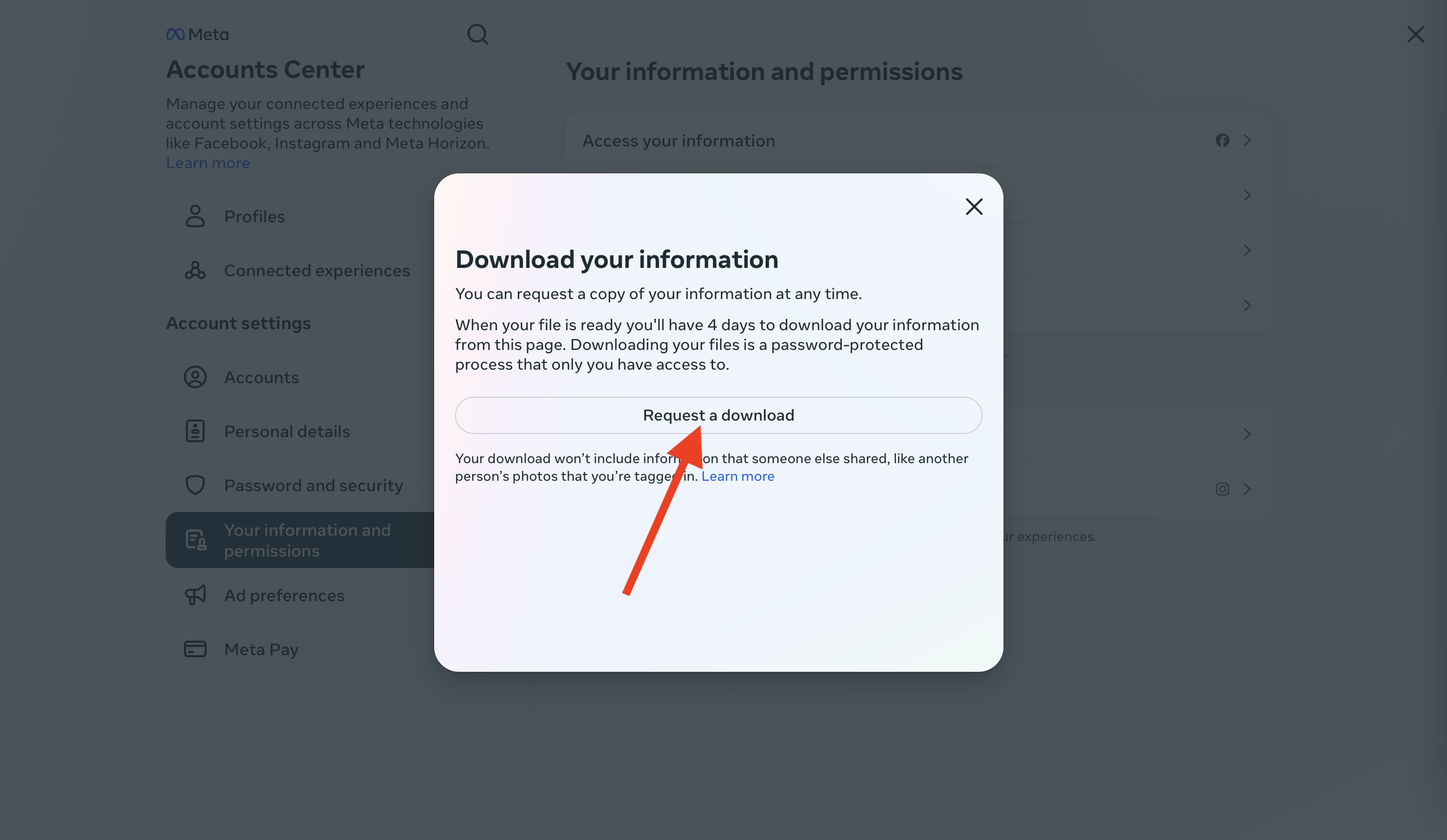The image size is (1447, 840).
Task: Open Learn more link in the dialog
Action: [x=738, y=476]
